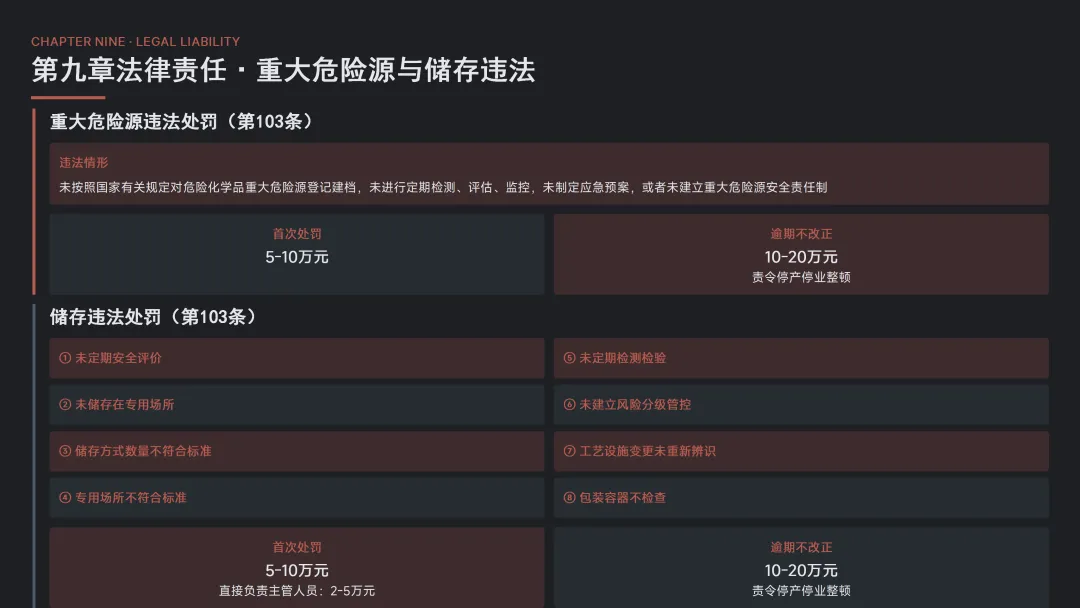The image size is (1080, 608).
Task: Select the 包装容器不检查 item card
Action: click(x=800, y=498)
